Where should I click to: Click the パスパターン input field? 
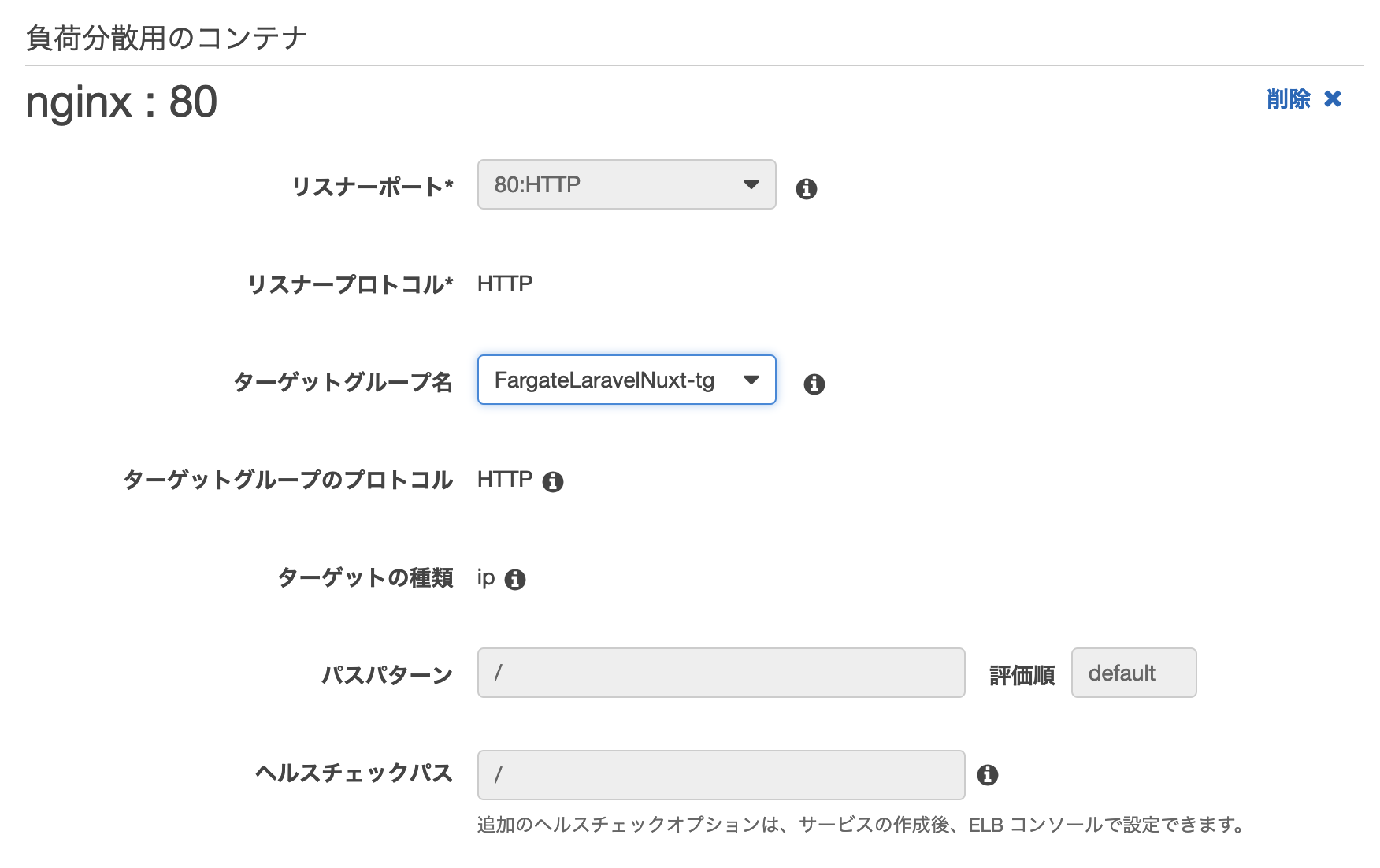click(x=721, y=673)
